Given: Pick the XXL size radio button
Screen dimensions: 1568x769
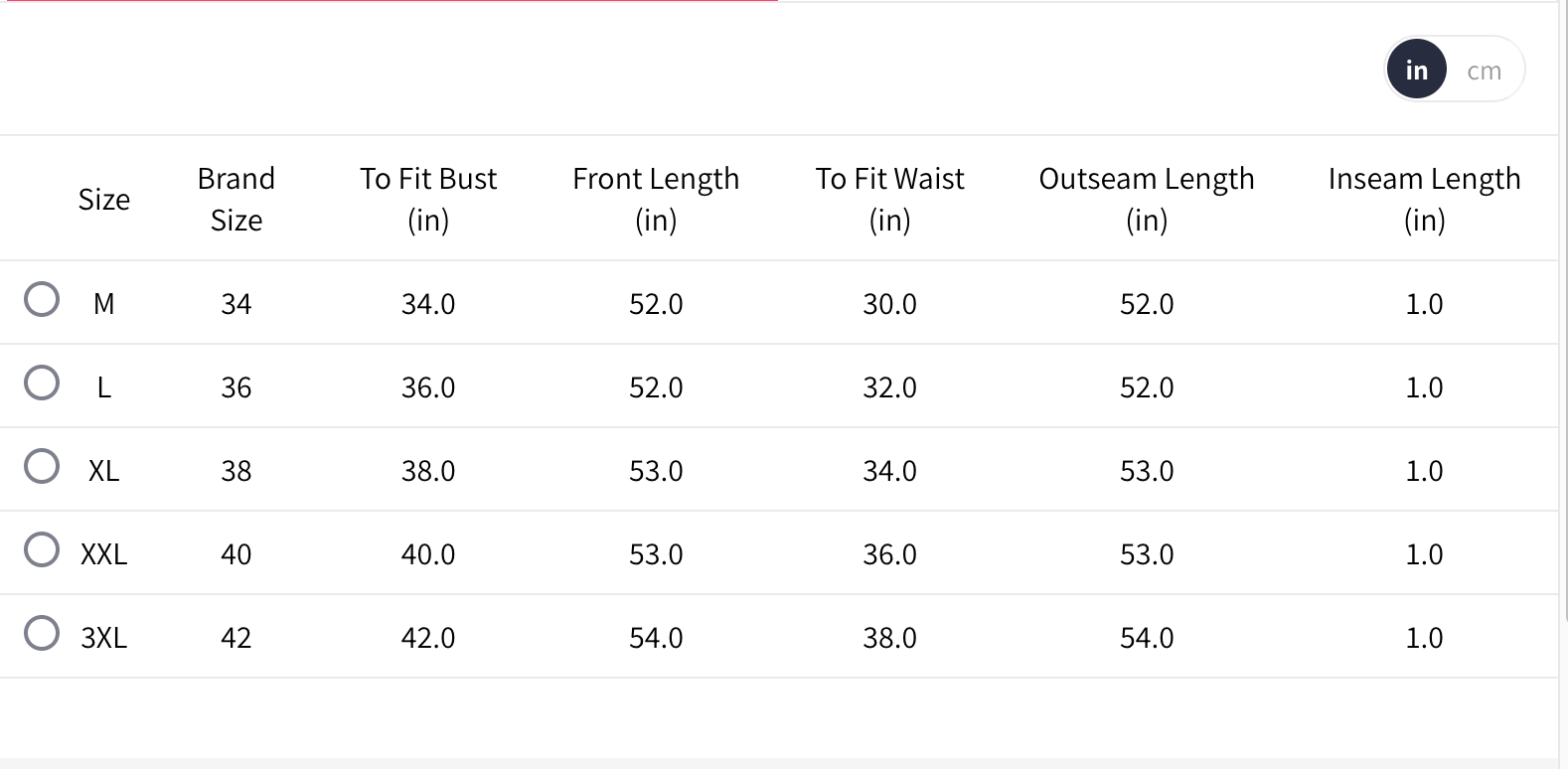Looking at the screenshot, I should 42,549.
